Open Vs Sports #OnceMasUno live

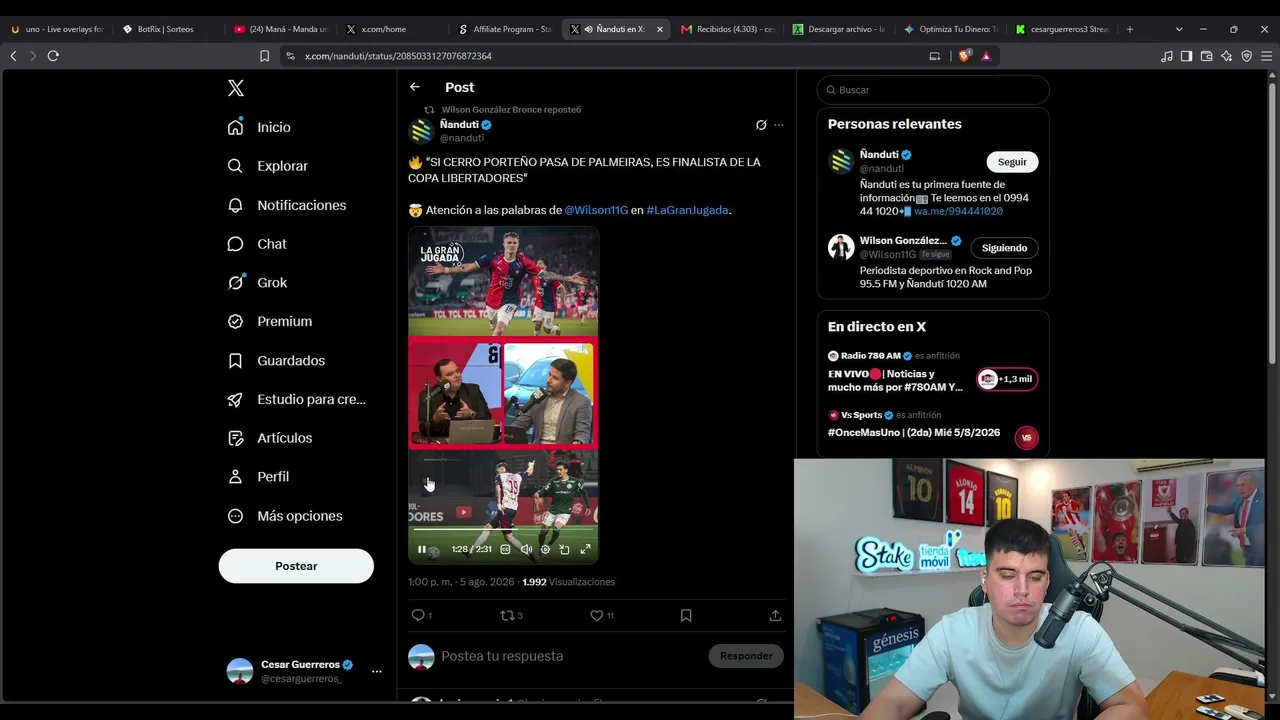pos(933,425)
